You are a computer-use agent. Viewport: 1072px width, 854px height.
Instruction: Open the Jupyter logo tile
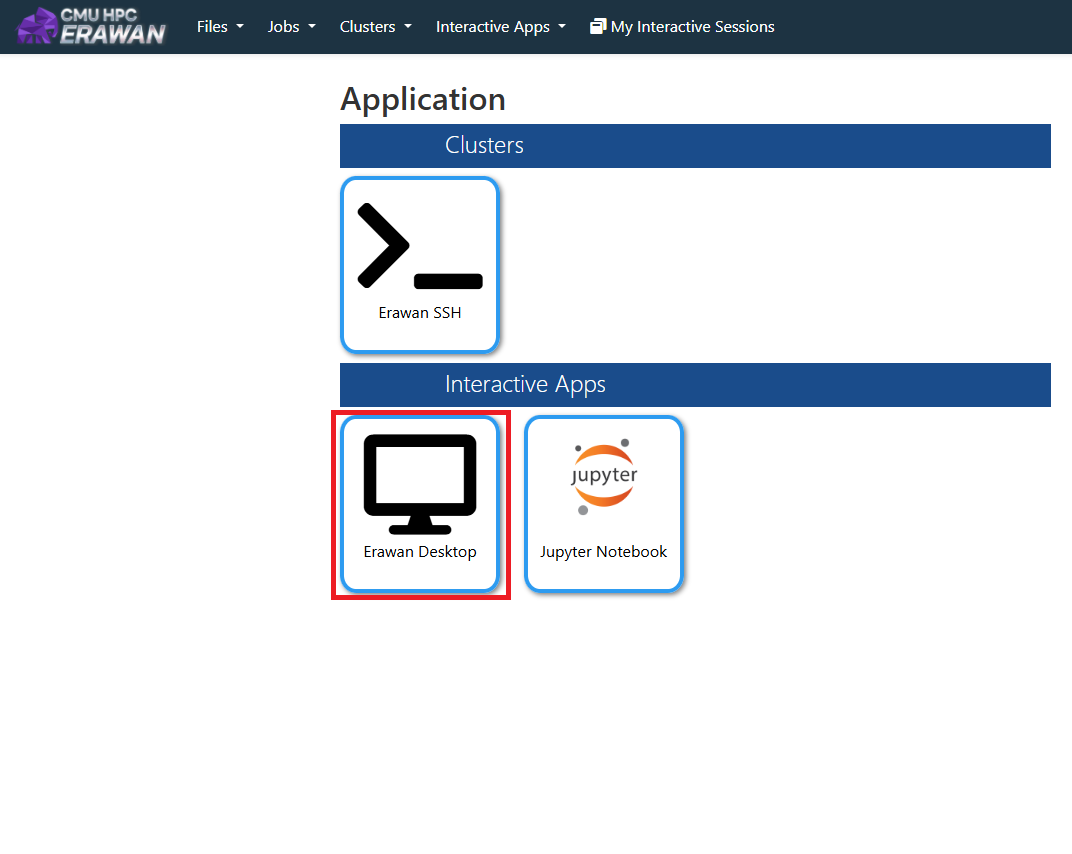pyautogui.click(x=604, y=478)
